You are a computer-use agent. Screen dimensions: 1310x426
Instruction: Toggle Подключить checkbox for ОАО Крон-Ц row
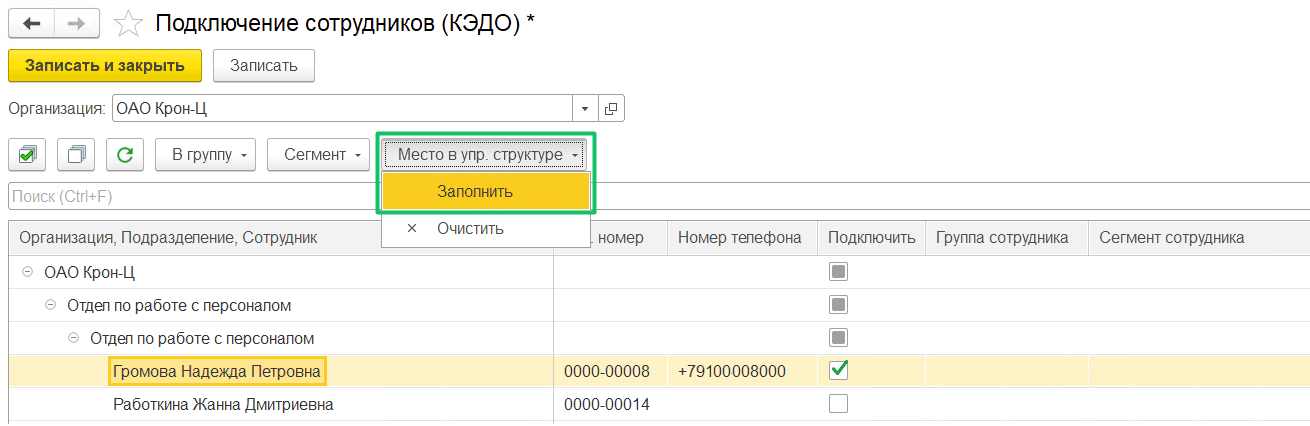(x=838, y=272)
